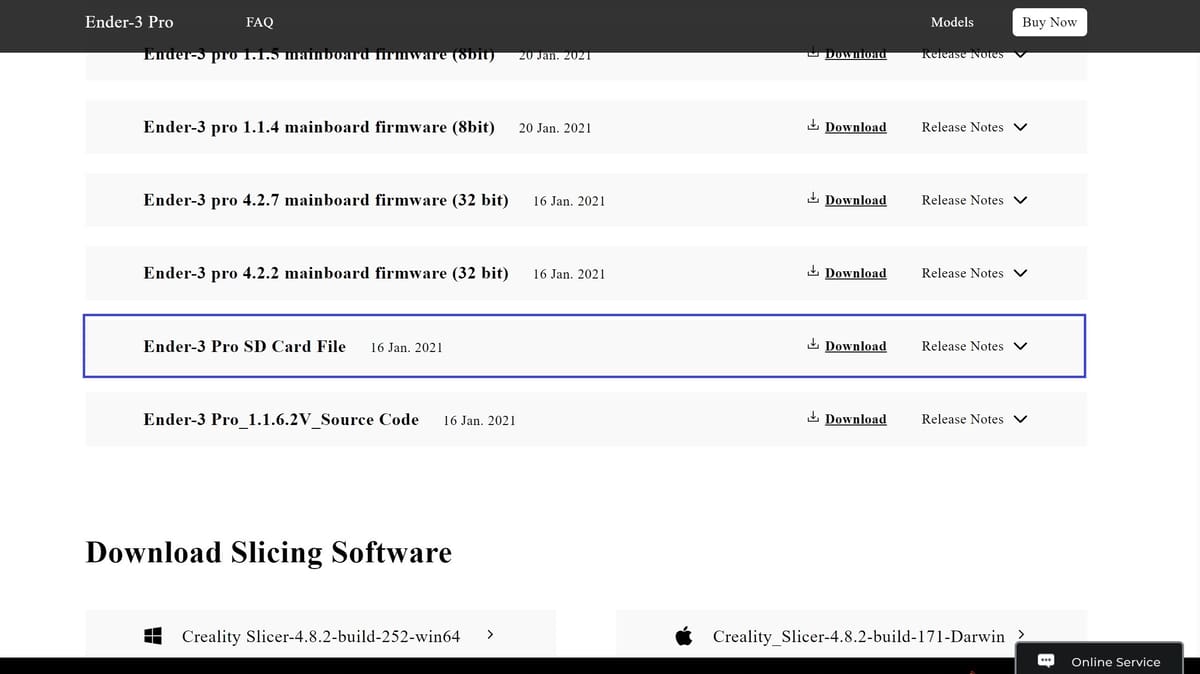Click the download arrow icon for 1.1.4 firmware
Image resolution: width=1200 pixels, height=674 pixels.
click(x=813, y=126)
